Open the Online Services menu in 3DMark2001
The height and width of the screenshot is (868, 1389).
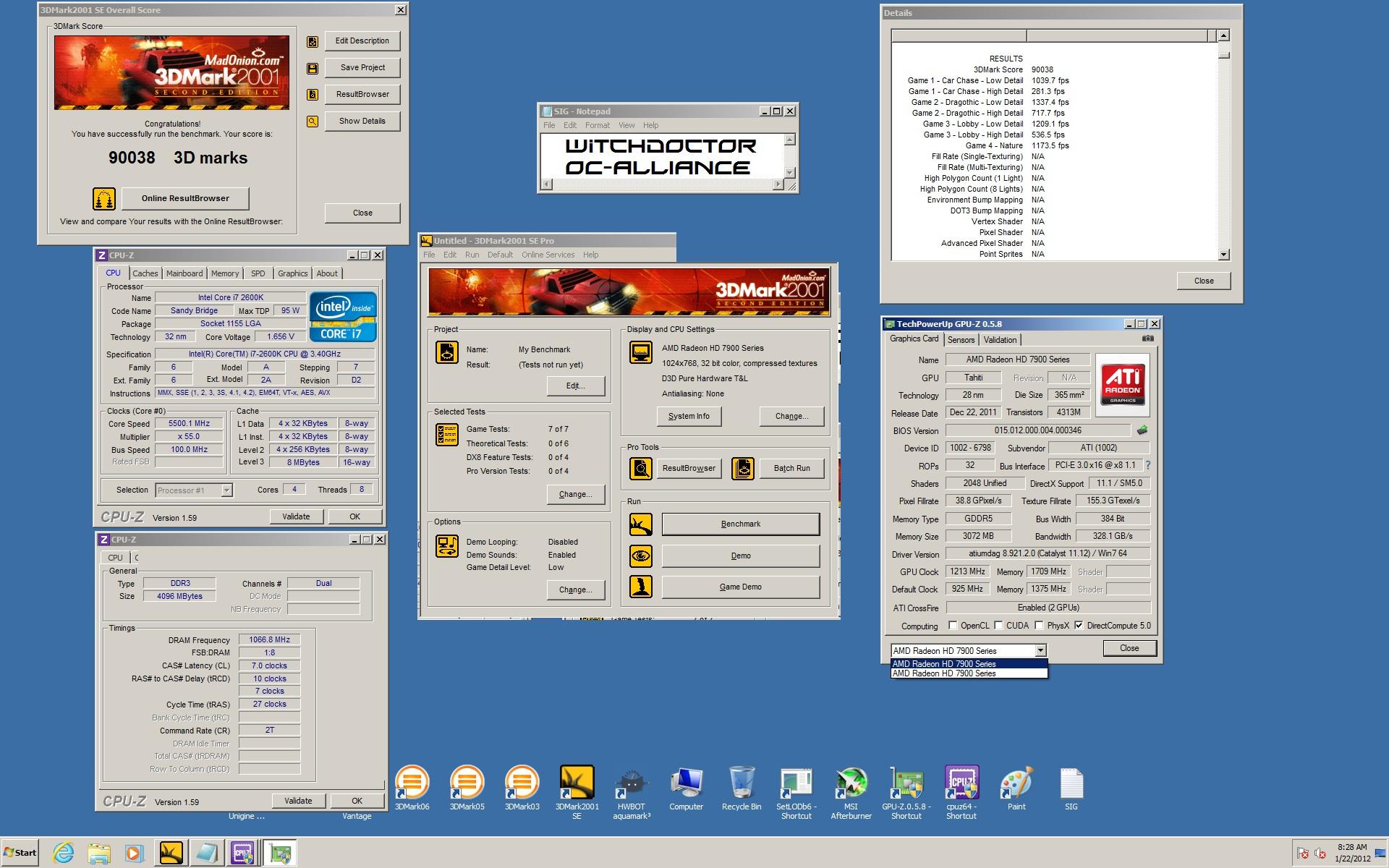548,255
